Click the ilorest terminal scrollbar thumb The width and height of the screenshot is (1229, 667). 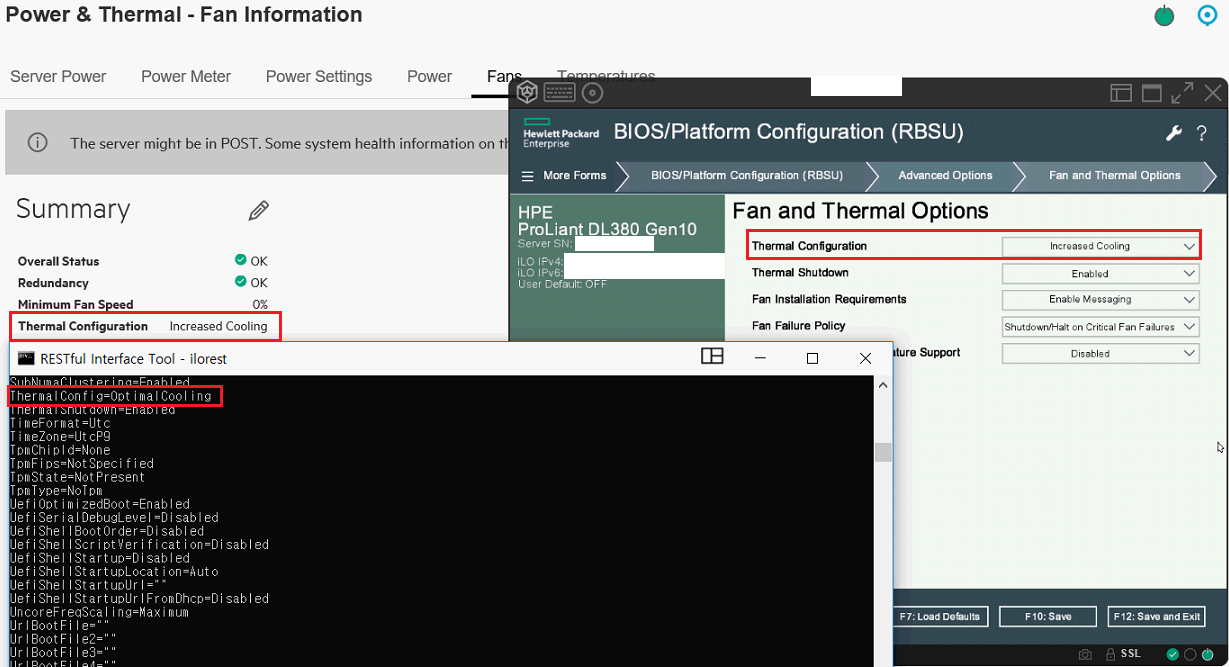pos(883,453)
